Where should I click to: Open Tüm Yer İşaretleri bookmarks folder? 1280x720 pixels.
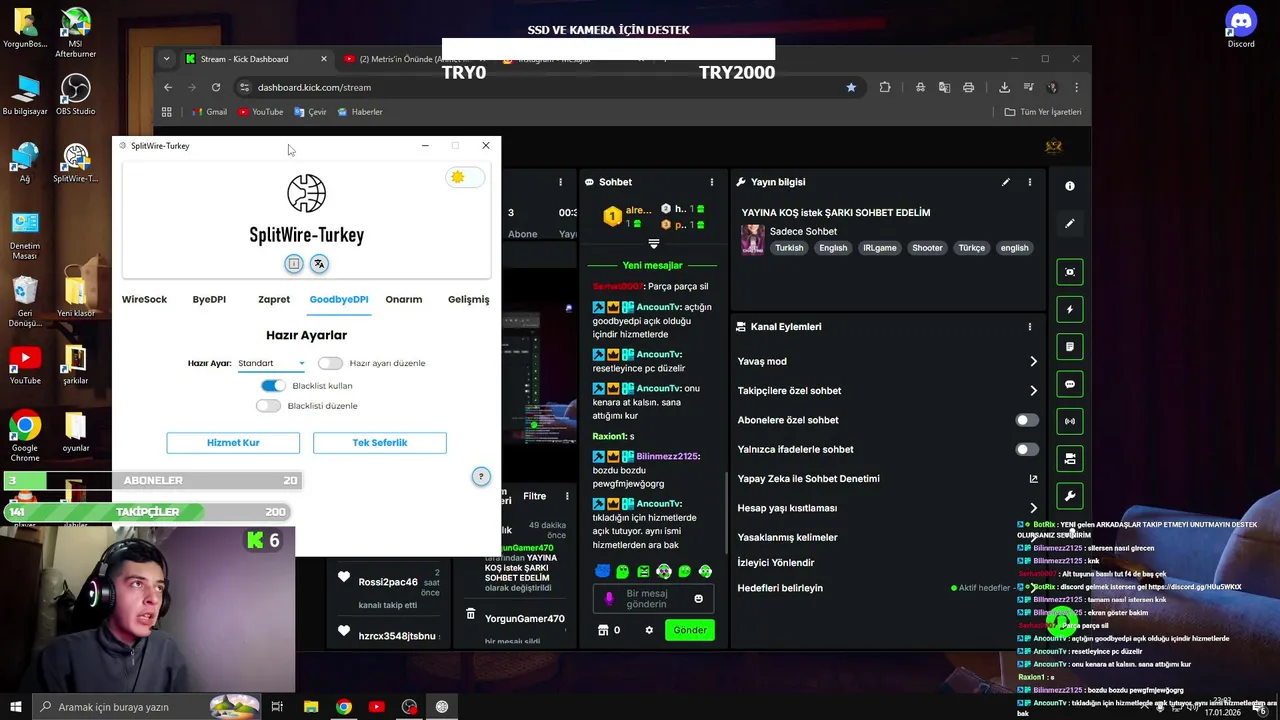(1043, 112)
